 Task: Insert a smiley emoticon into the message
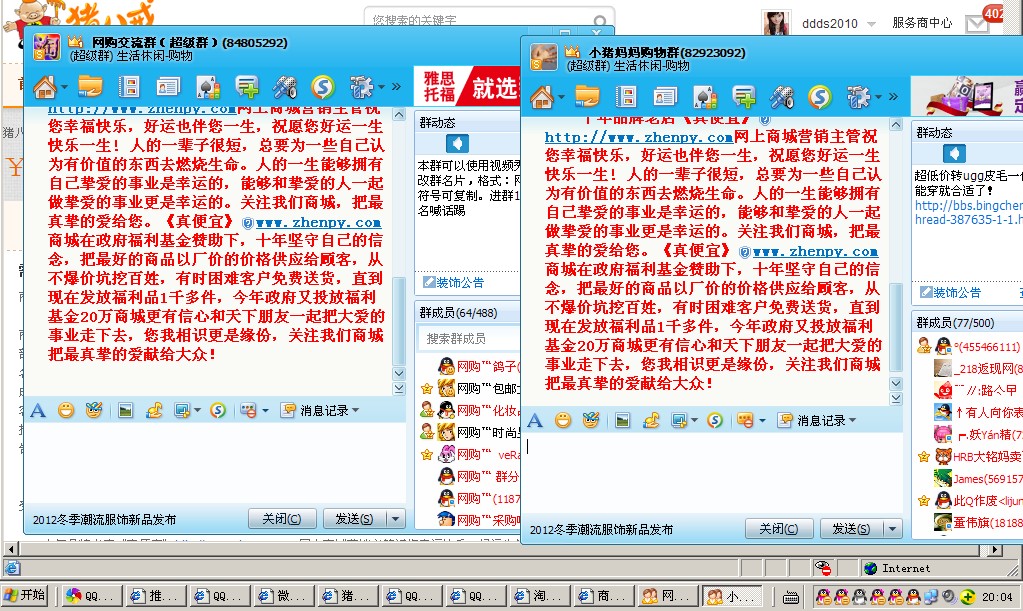click(561, 420)
